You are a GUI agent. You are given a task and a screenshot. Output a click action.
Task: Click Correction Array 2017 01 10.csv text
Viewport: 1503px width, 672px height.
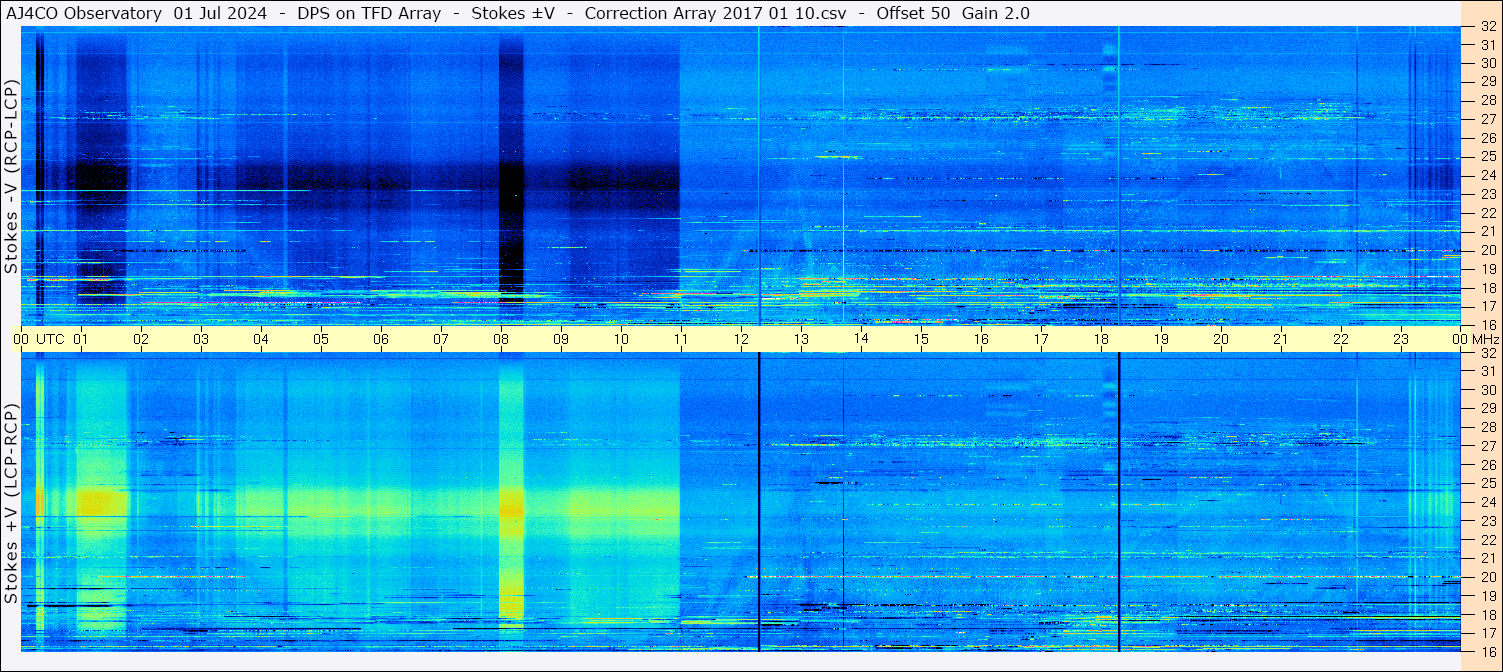(x=708, y=13)
